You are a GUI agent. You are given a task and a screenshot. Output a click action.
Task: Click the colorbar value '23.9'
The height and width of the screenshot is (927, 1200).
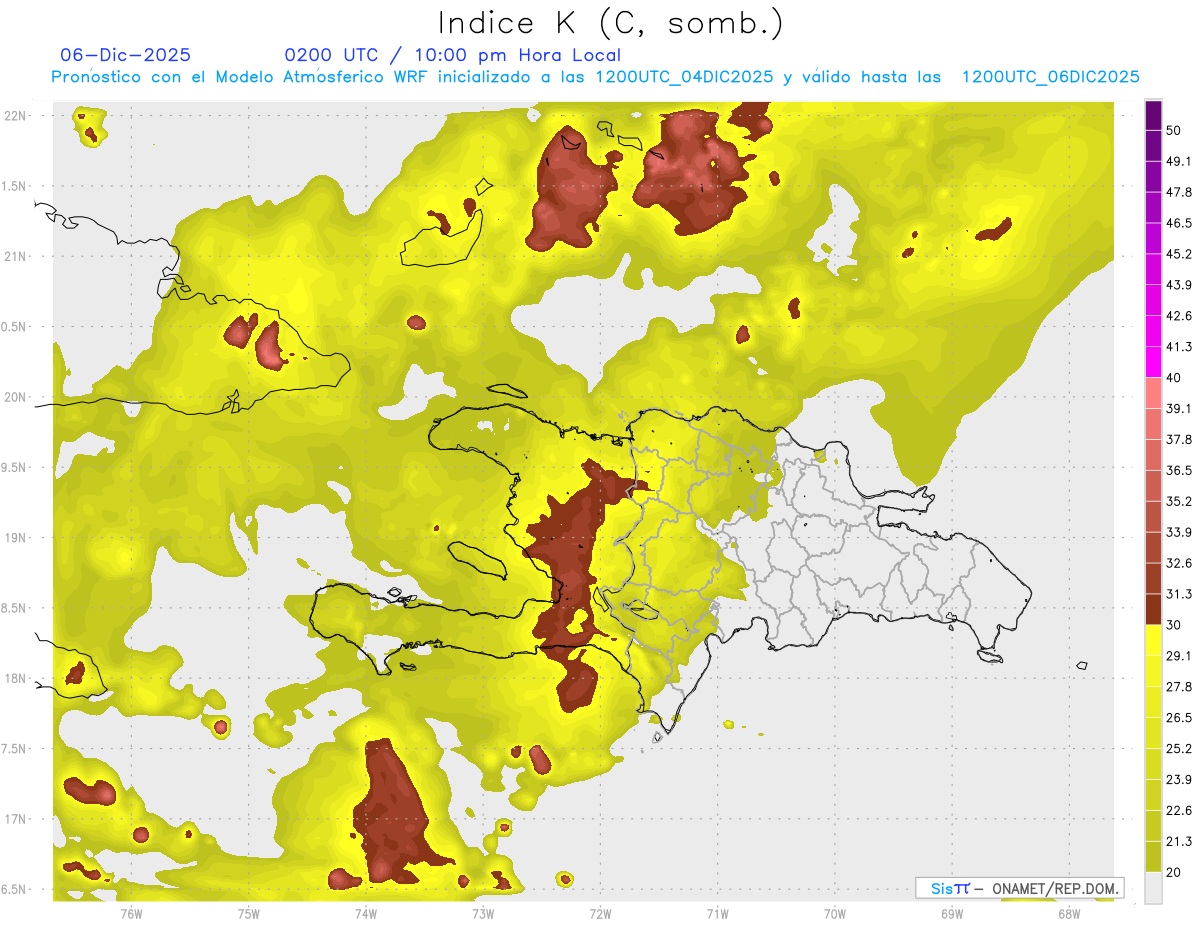pyautogui.click(x=1179, y=779)
